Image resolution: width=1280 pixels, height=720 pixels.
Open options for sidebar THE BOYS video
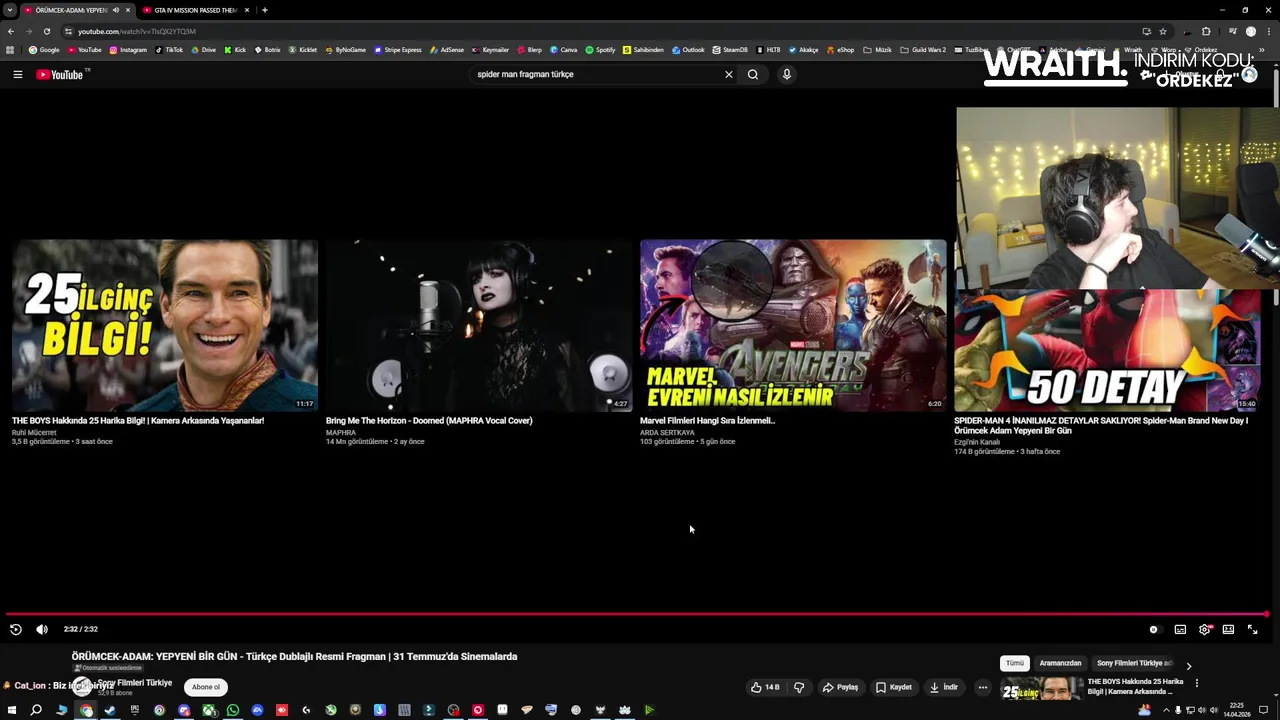pyautogui.click(x=1197, y=683)
